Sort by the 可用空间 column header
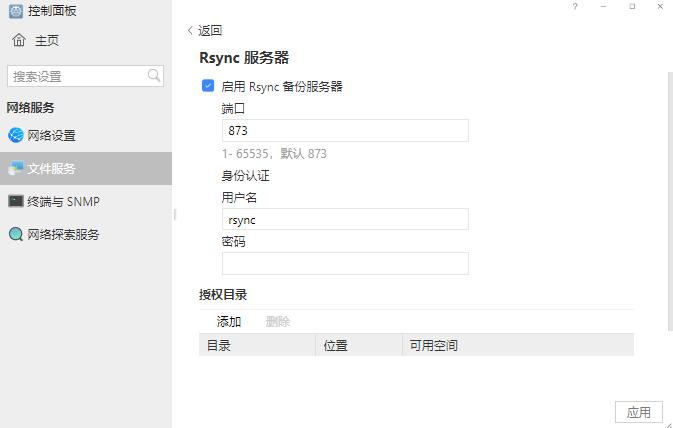 (x=433, y=345)
